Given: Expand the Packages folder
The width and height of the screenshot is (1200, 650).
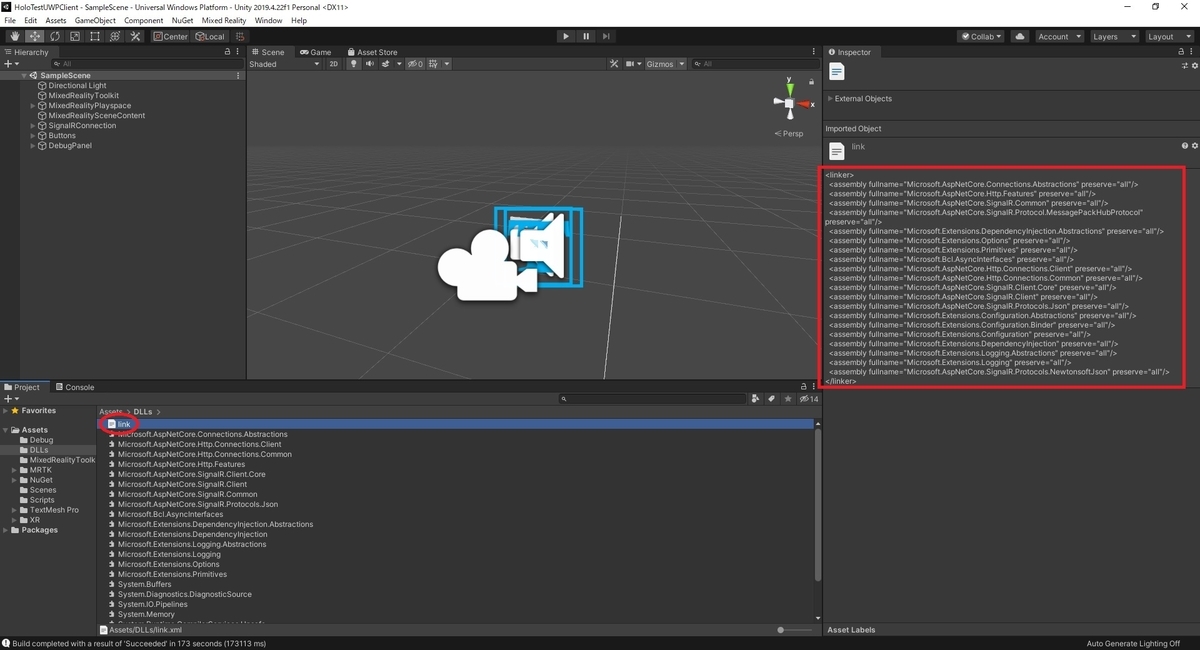Looking at the screenshot, I should 7,530.
